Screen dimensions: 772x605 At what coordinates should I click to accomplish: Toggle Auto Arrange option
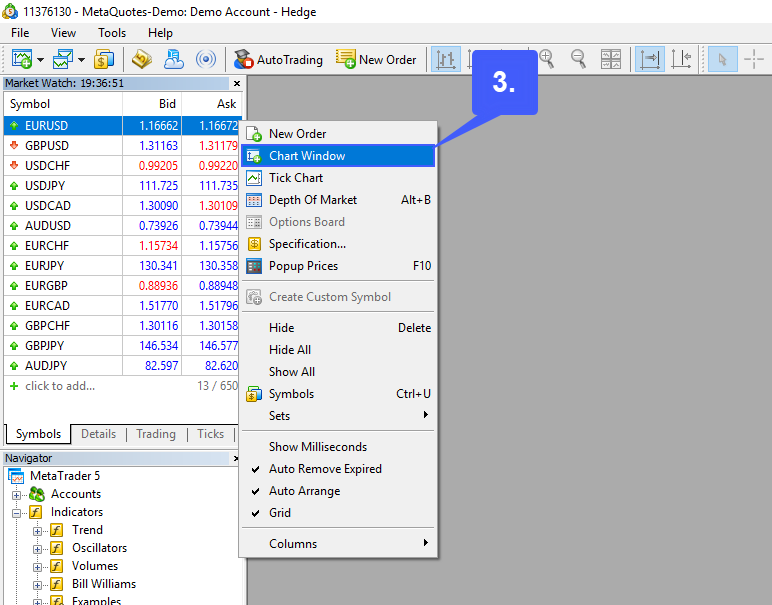[x=338, y=491]
